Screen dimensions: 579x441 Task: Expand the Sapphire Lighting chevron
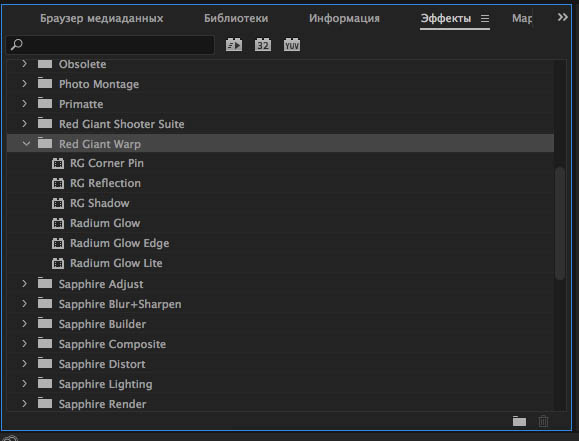tap(24, 383)
